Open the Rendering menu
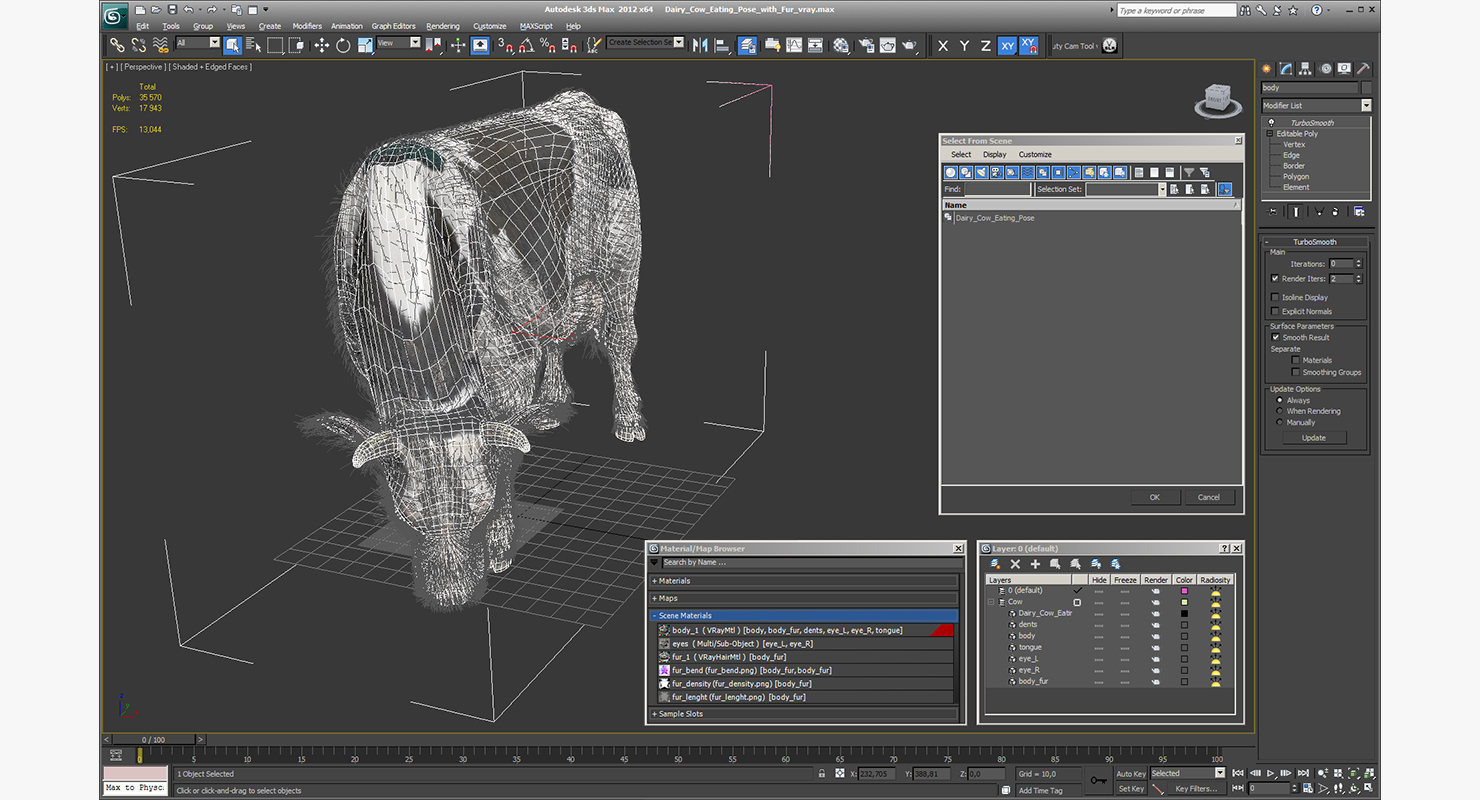1480x800 pixels. pyautogui.click(x=443, y=26)
